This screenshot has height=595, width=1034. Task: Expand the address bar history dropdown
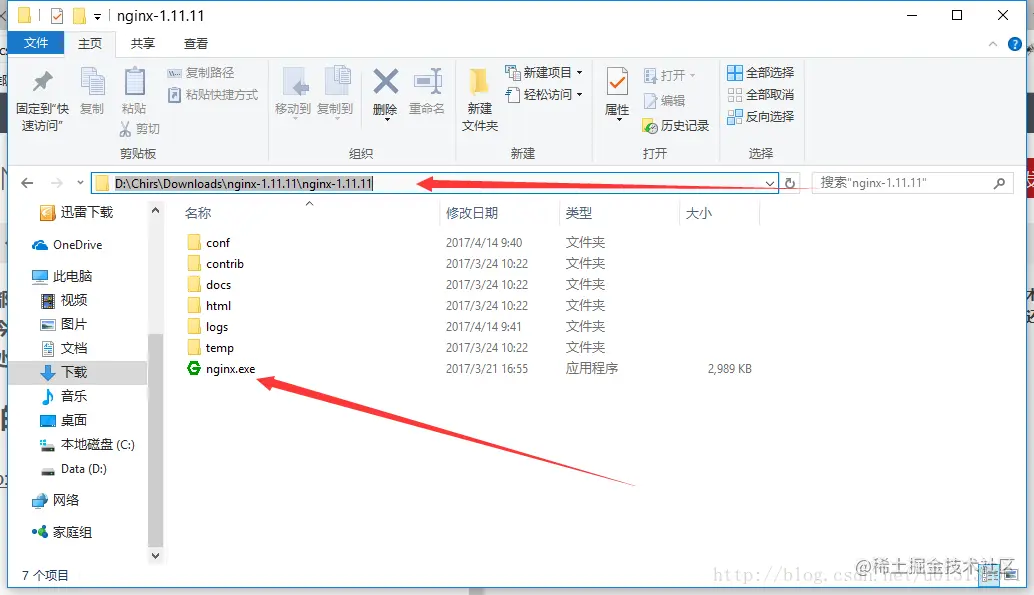point(770,183)
